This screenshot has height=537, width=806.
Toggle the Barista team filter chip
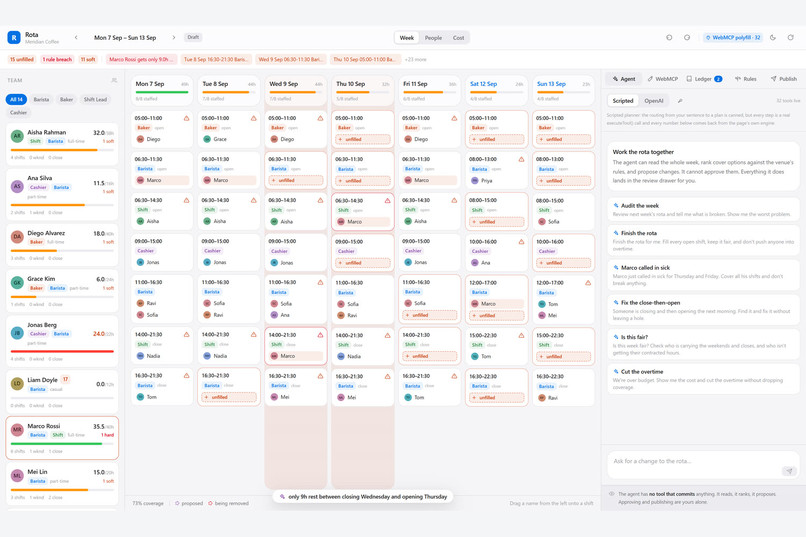(42, 99)
